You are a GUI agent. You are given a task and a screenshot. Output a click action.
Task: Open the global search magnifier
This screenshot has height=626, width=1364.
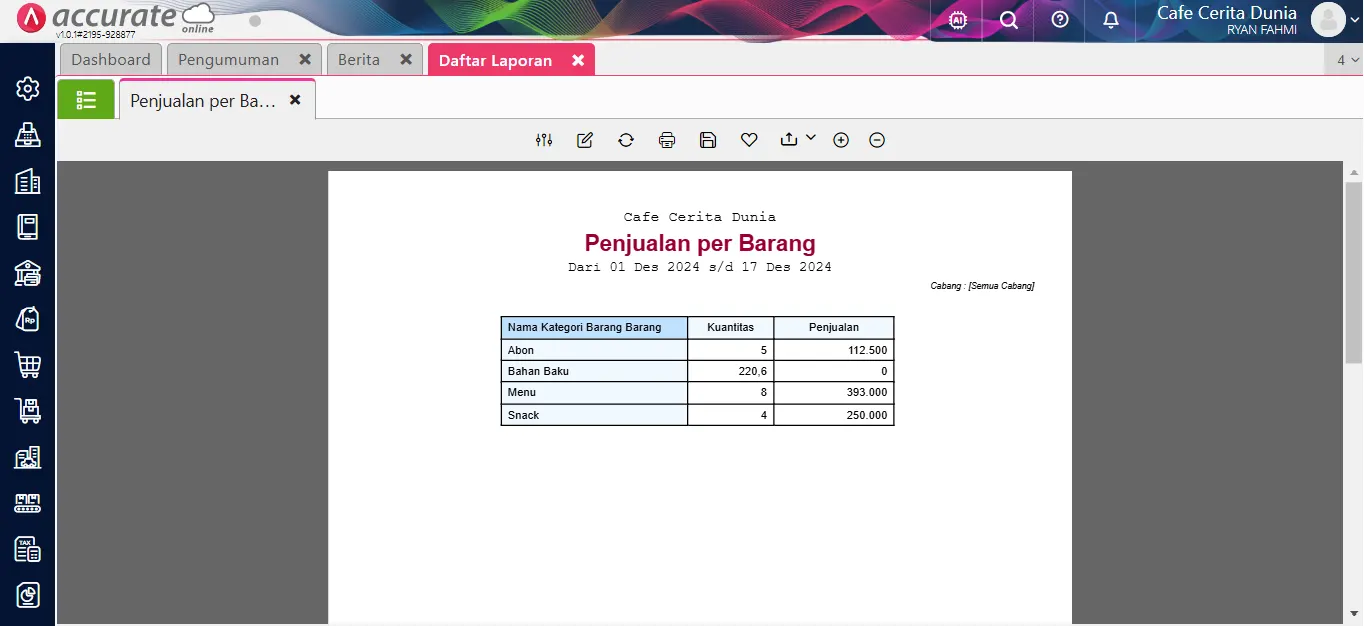pyautogui.click(x=1008, y=20)
